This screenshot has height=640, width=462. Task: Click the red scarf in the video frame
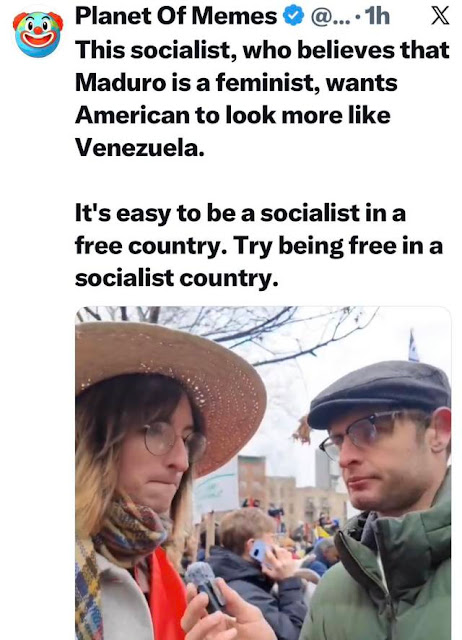(167, 596)
